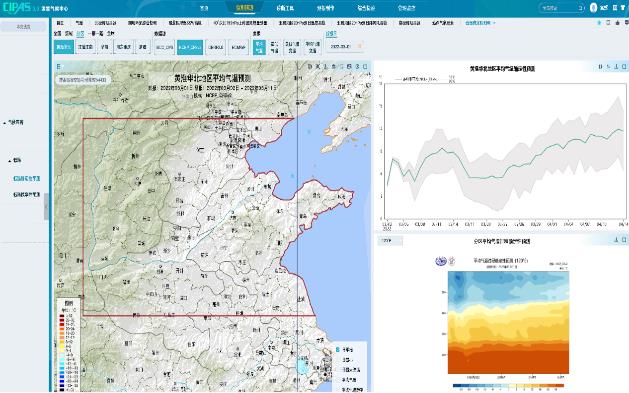Select the highlighted first region button
Screen dimensions: 629x393
pyautogui.click(x=64, y=47)
